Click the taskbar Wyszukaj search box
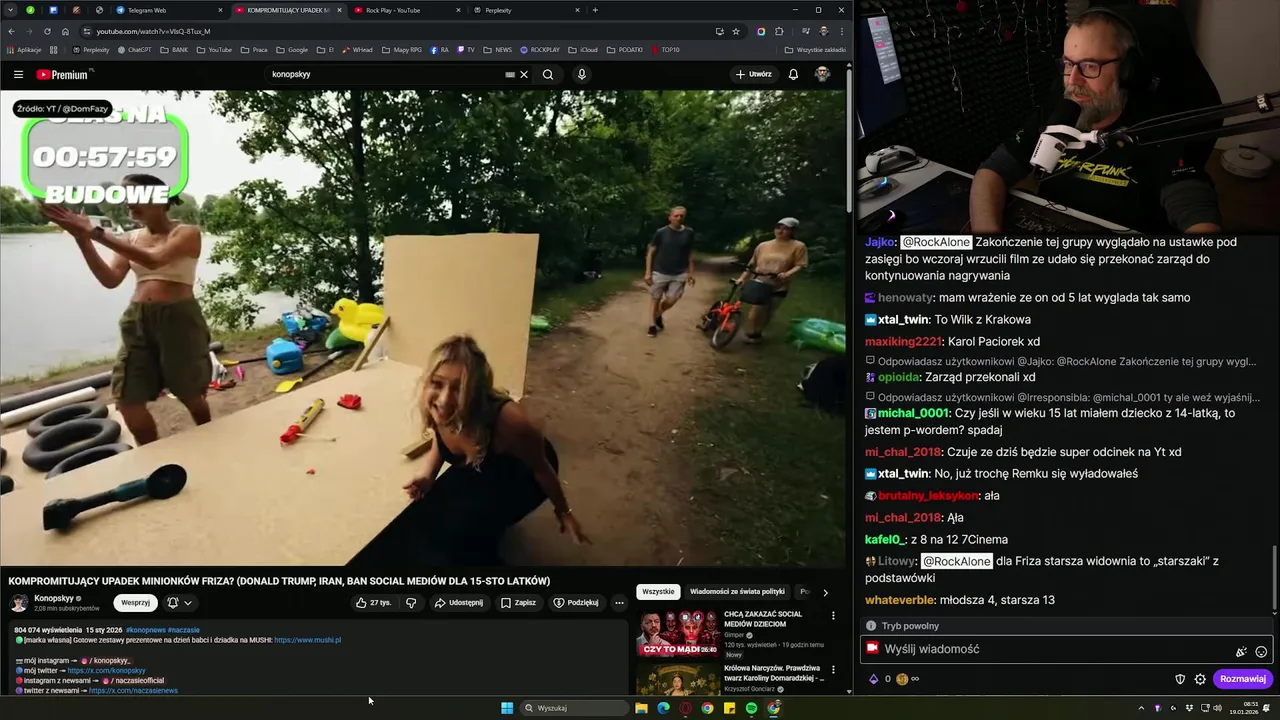Viewport: 1280px width, 720px height. pos(574,708)
